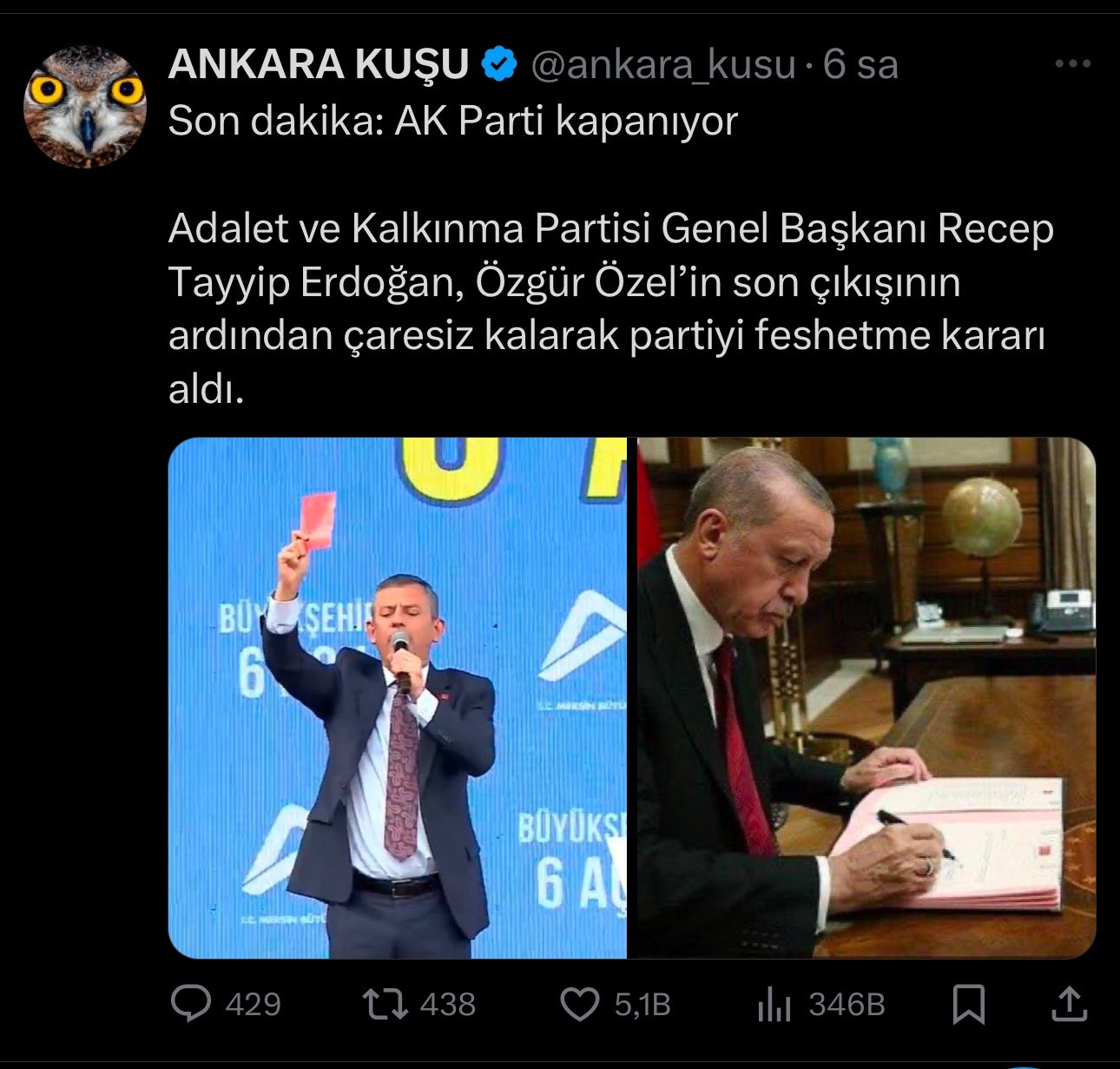Click the retweet arrows icon
This screenshot has height=1069, width=1120.
385,1005
